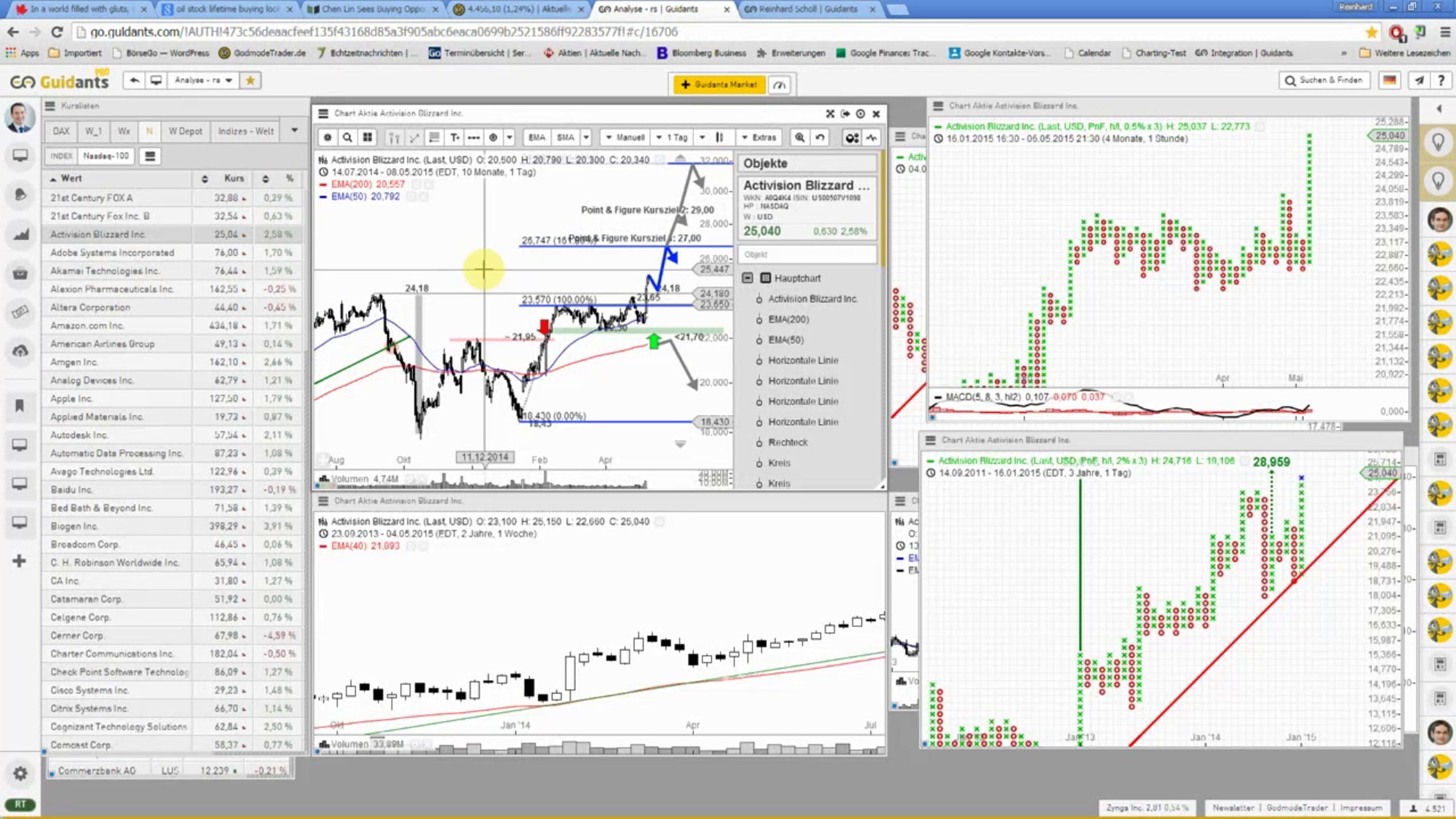Add SMA indicator via SMA button
Screen dimensions: 1456x819
click(565, 138)
